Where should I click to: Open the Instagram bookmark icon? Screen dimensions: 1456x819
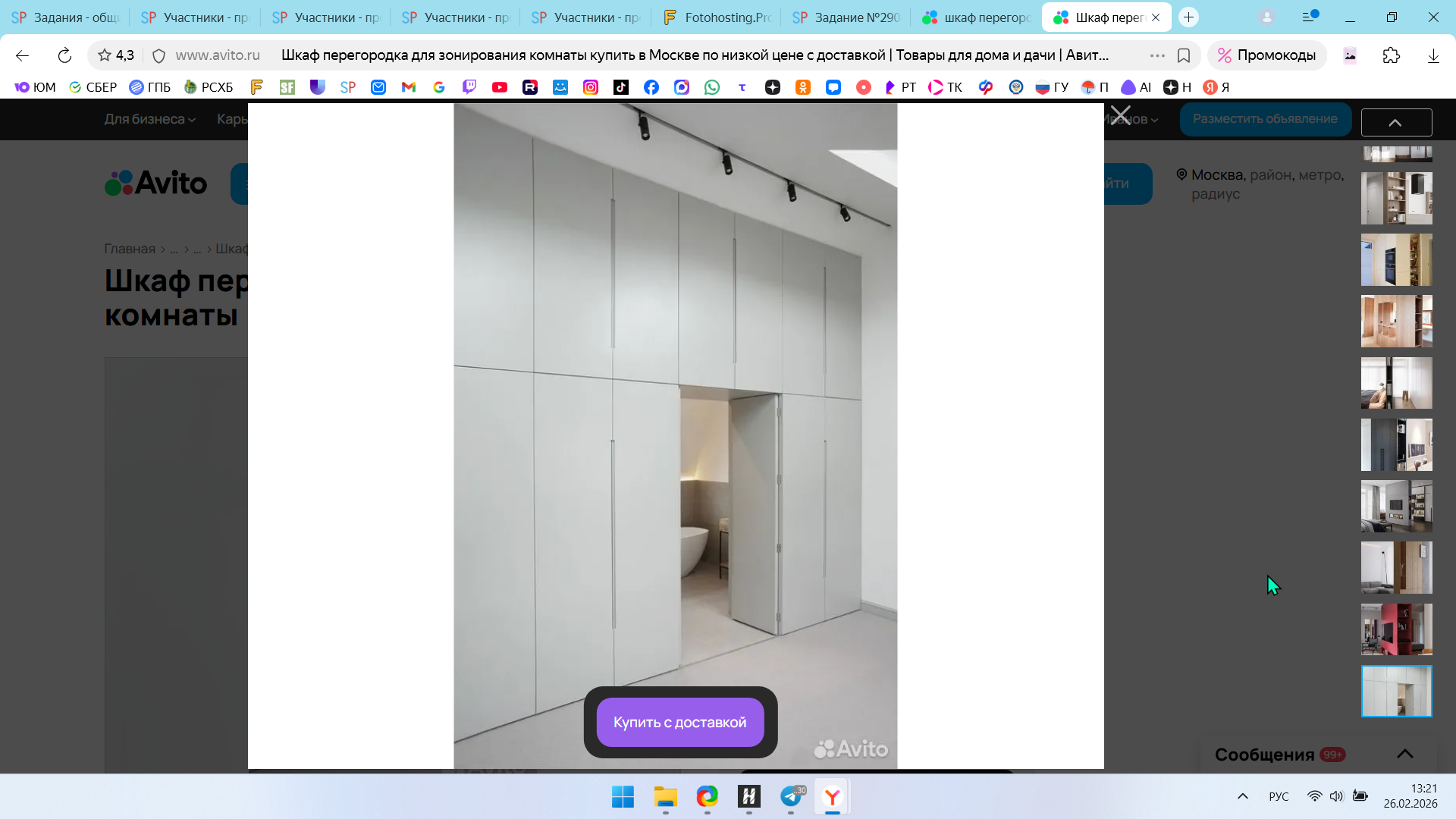pos(590,87)
